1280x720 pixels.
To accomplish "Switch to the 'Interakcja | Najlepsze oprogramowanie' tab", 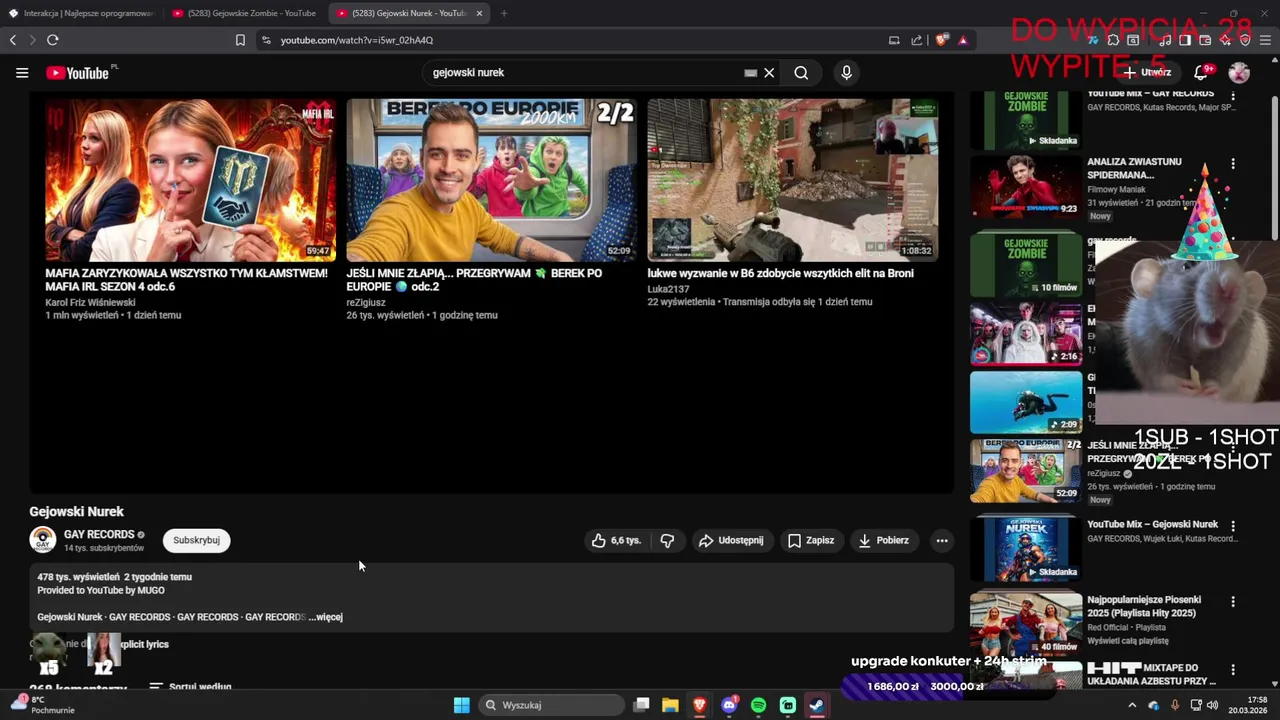I will 80,13.
